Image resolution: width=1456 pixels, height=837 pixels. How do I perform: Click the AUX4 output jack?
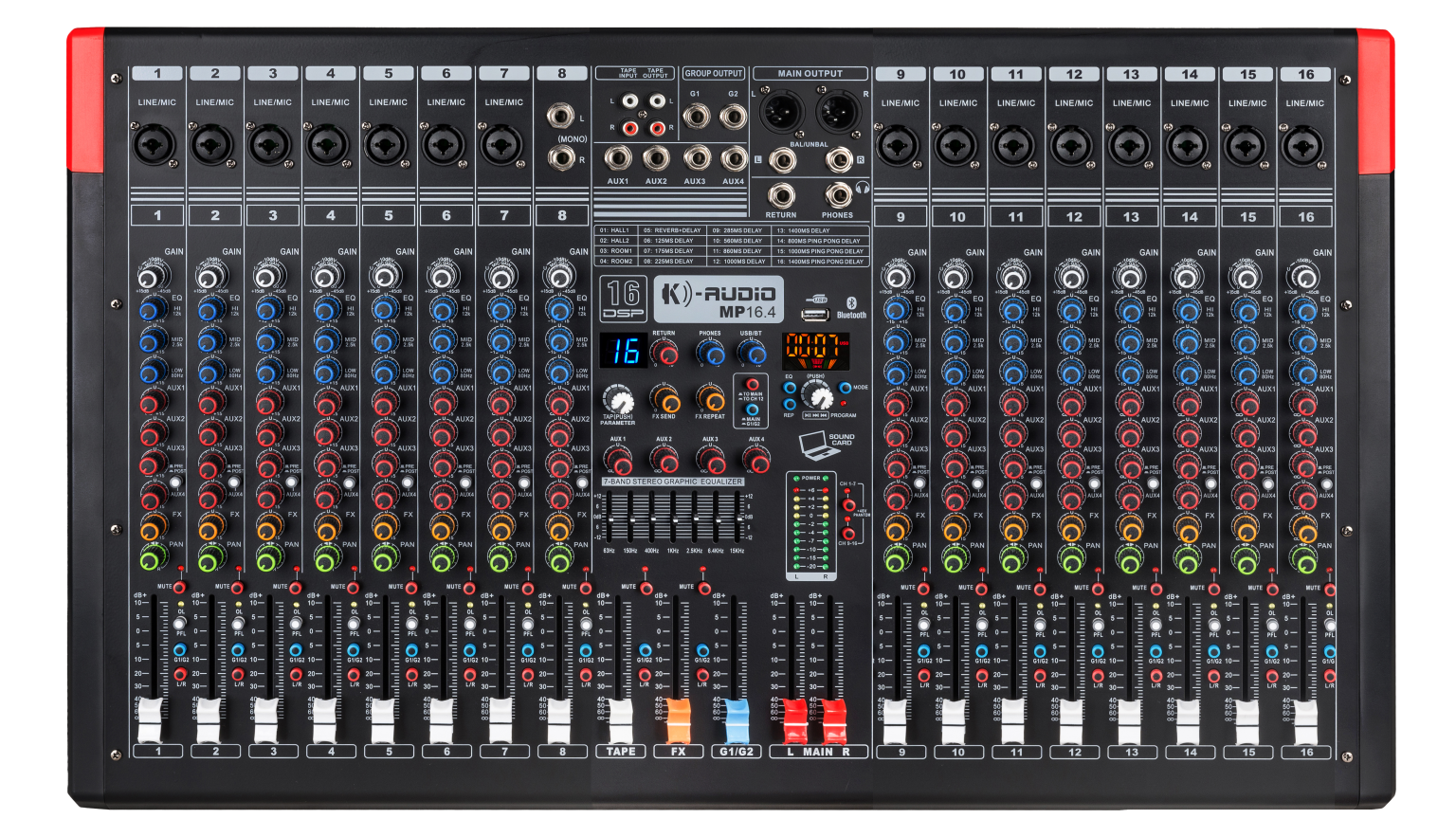pos(734,157)
